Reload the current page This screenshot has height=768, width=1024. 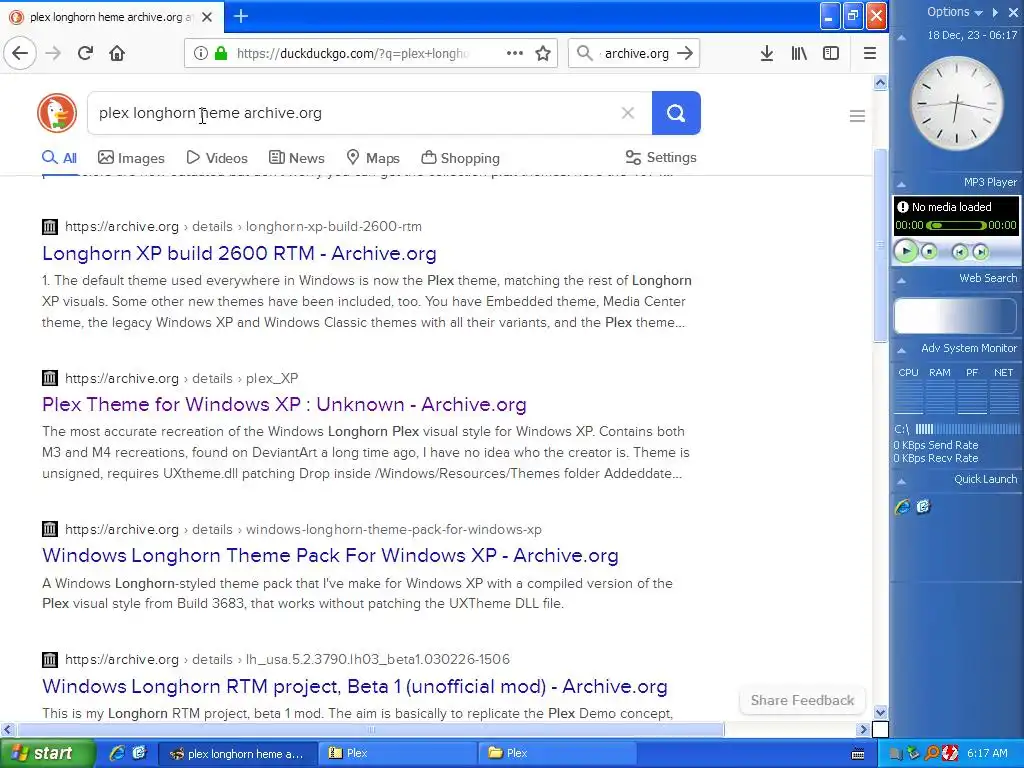85,54
